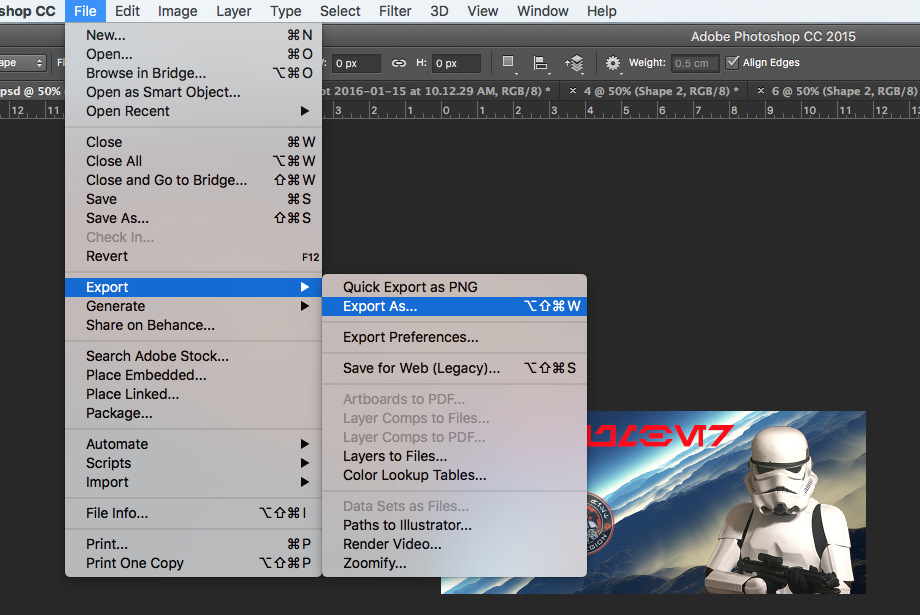
Task: Open path operations icon in options bar
Action: coord(509,62)
